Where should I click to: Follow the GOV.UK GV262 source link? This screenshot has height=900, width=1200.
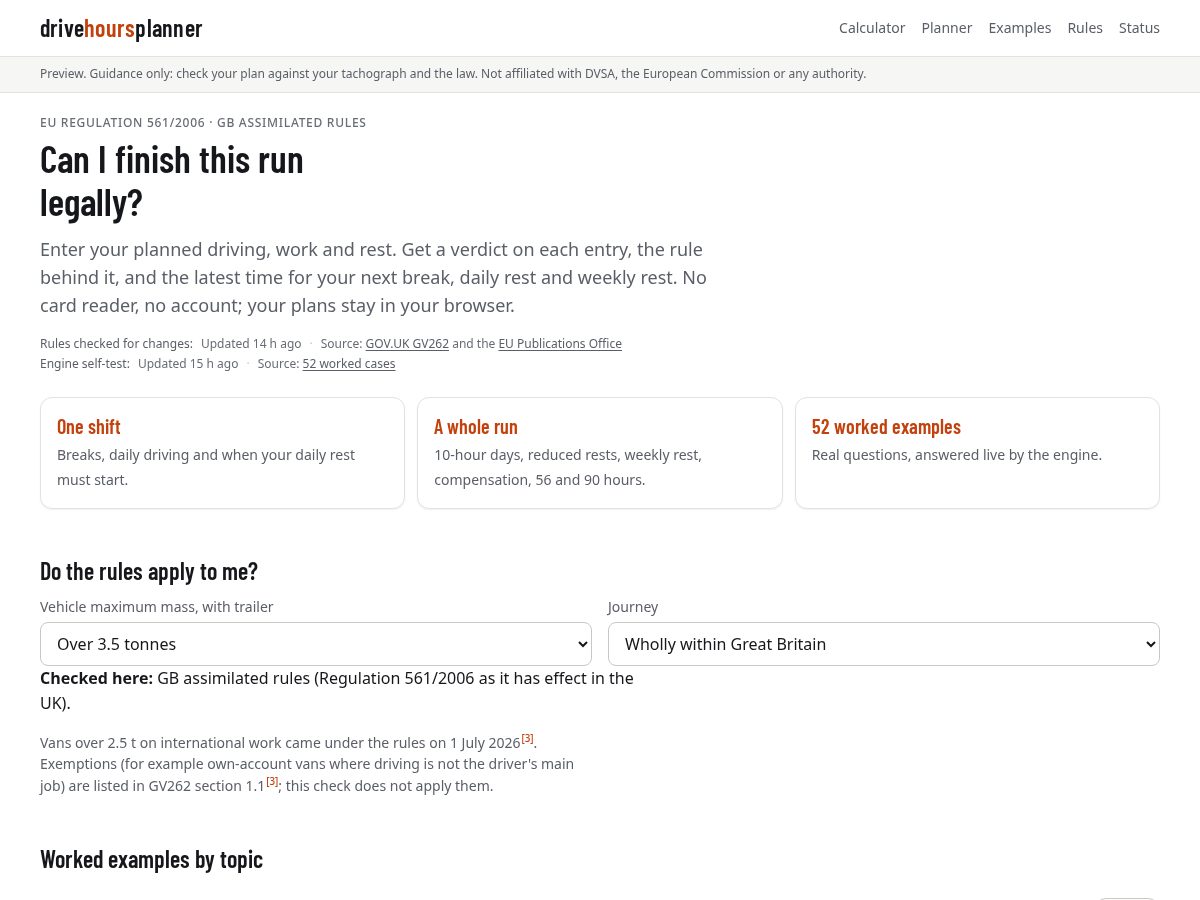click(407, 344)
